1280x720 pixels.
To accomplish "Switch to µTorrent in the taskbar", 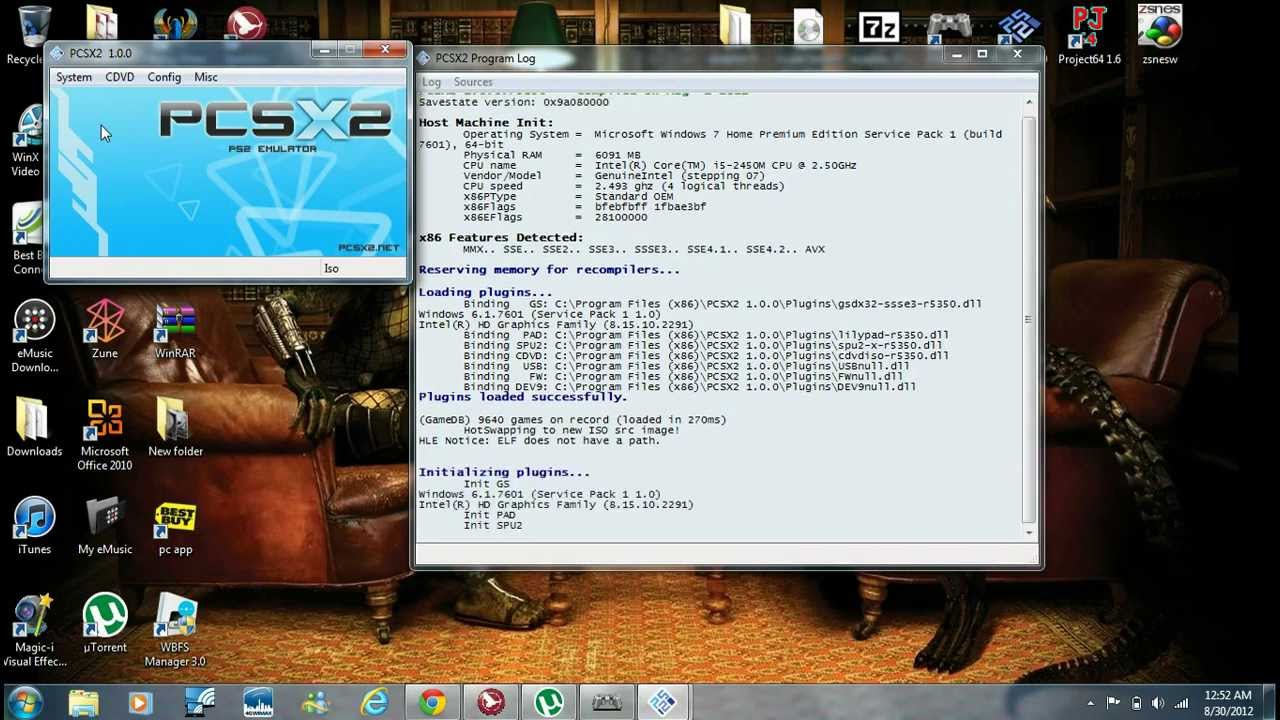I will (548, 702).
